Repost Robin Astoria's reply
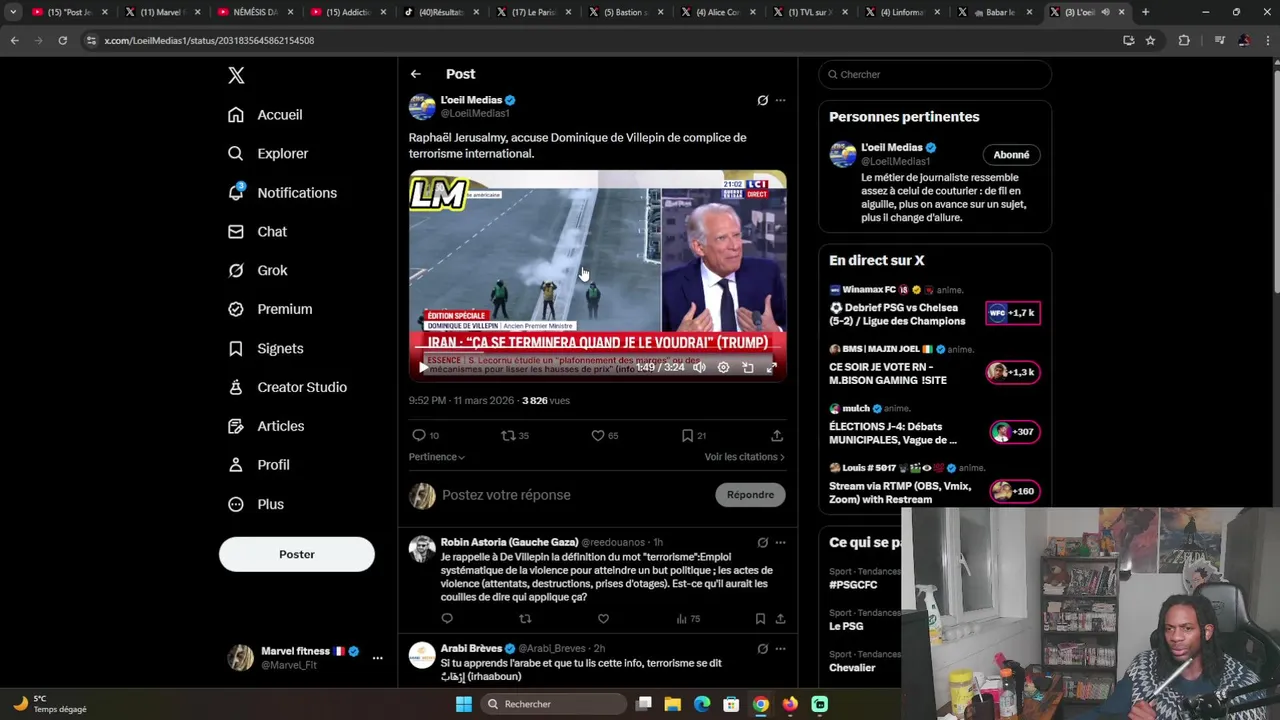1280x720 pixels. [525, 619]
